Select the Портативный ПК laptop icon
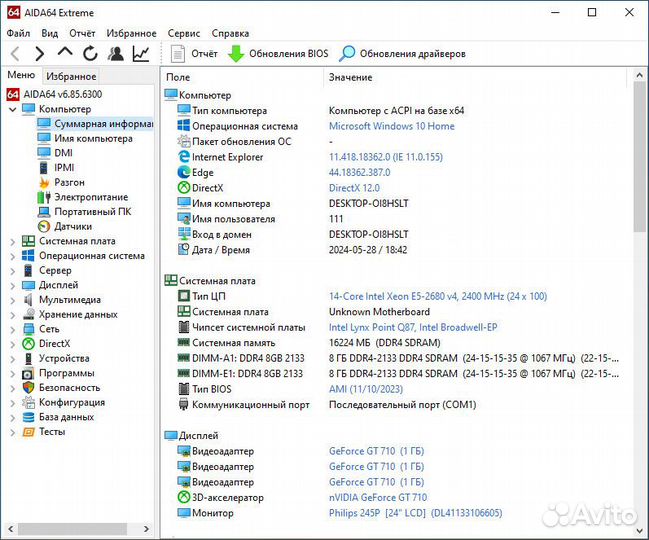The image size is (649, 540). [44, 211]
